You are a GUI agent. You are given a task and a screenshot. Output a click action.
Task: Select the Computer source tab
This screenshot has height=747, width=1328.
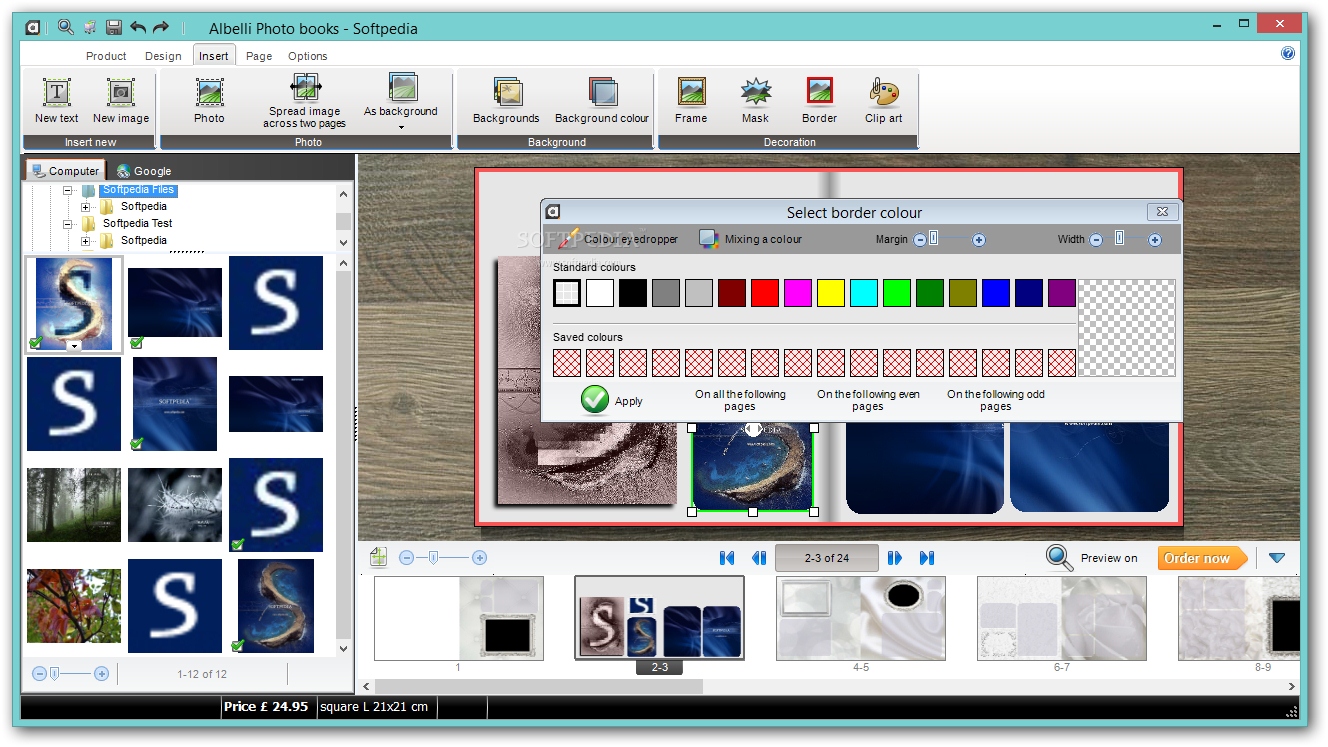65,171
